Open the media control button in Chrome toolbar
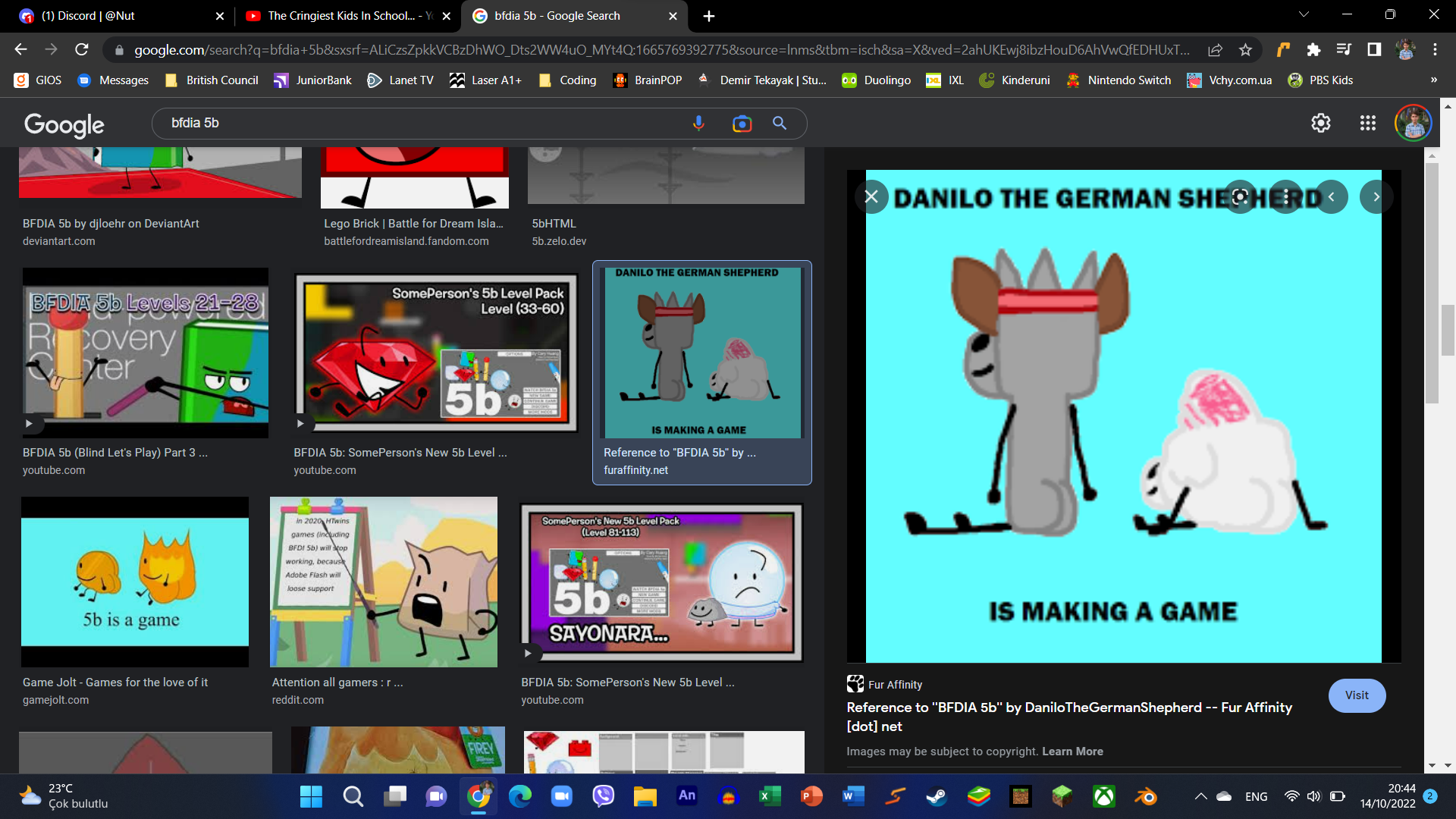The height and width of the screenshot is (819, 1456). pyautogui.click(x=1344, y=49)
